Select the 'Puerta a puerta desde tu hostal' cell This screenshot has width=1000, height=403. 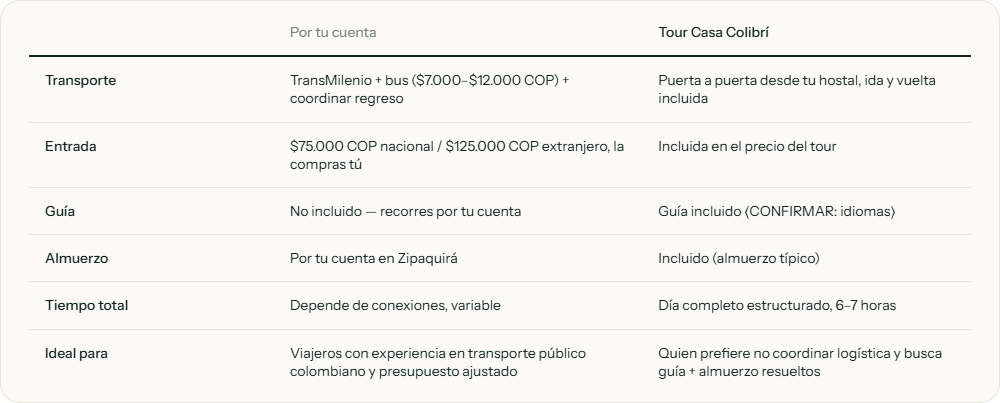tap(797, 89)
